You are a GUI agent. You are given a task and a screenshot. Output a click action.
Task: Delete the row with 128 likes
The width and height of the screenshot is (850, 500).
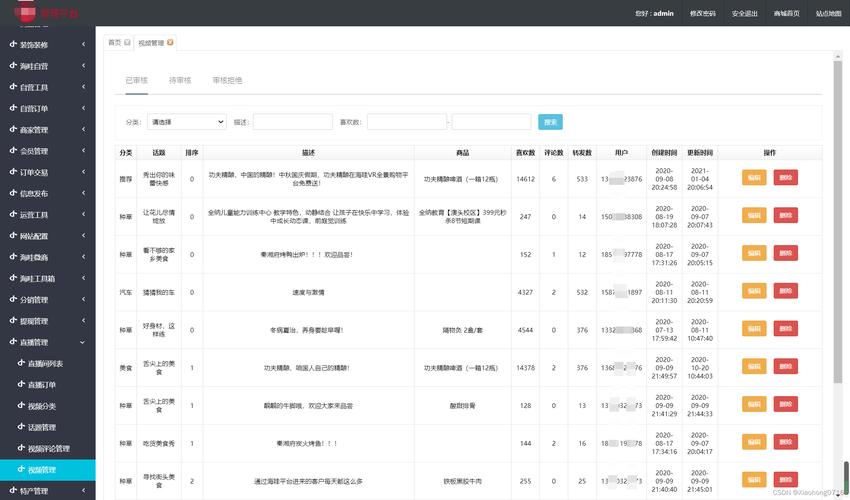[x=785, y=404]
